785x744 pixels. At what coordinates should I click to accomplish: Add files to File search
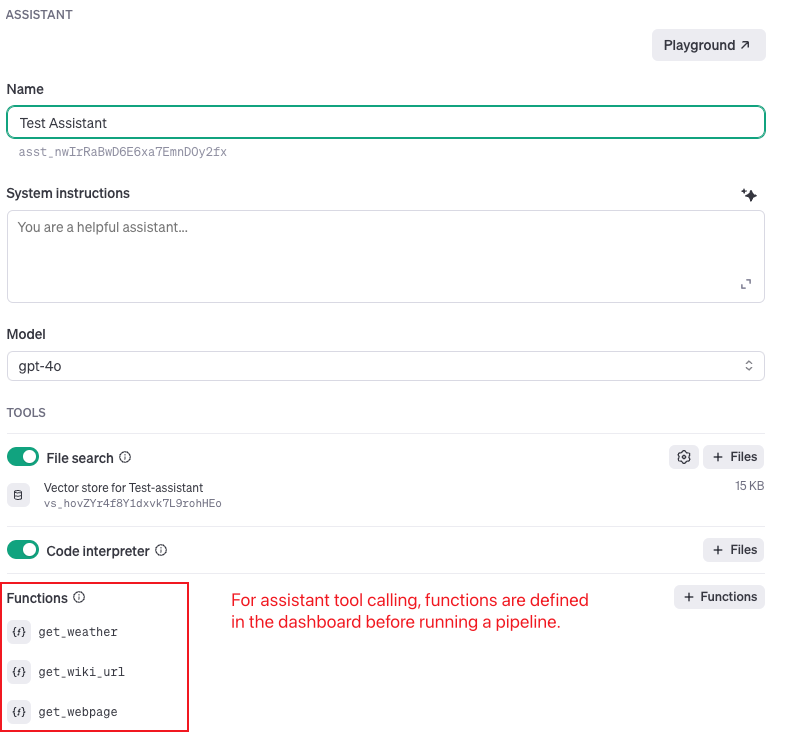click(734, 457)
